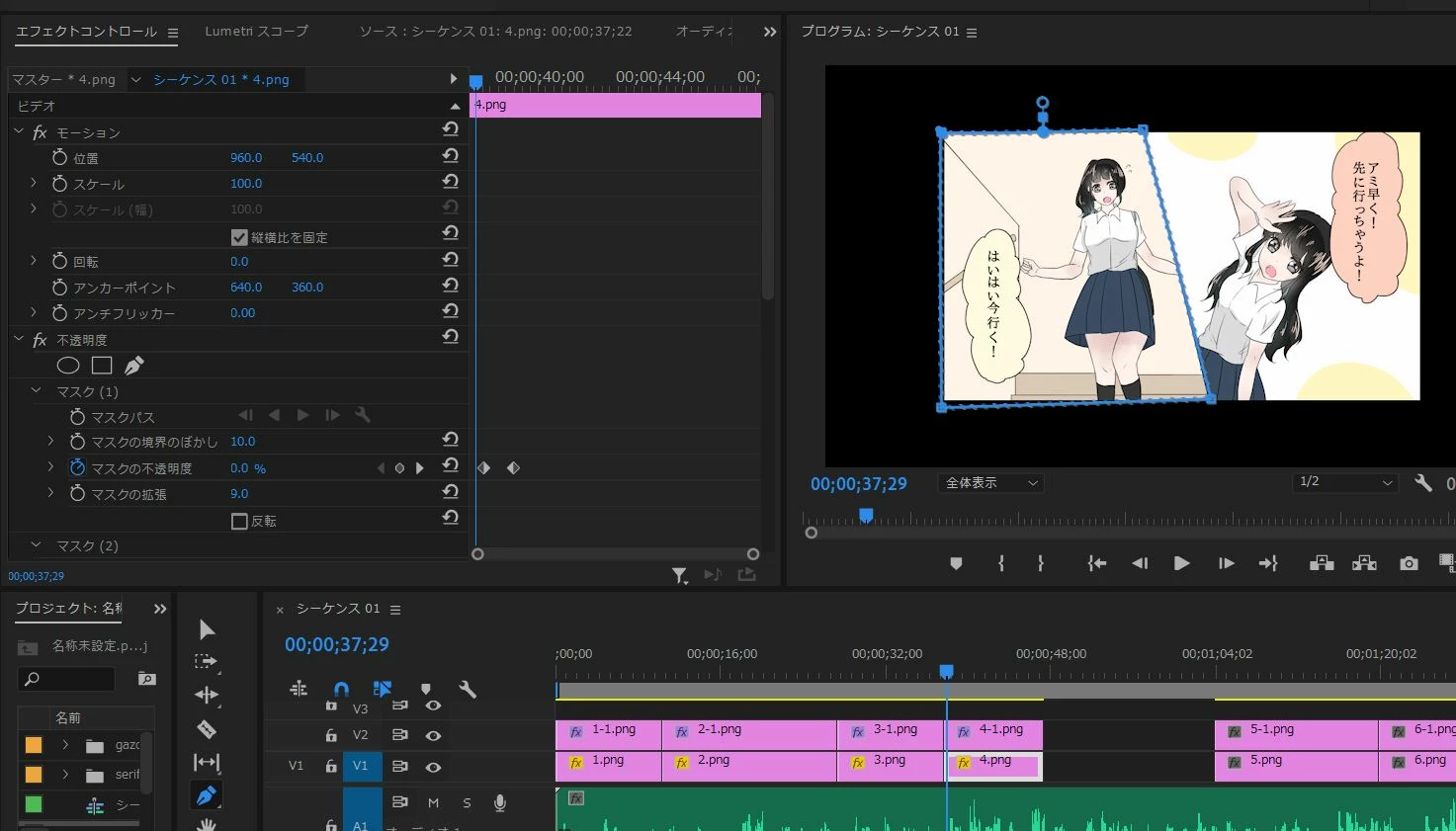Select the Selection tool arrow
This screenshot has width=1456, height=831.
tap(207, 629)
